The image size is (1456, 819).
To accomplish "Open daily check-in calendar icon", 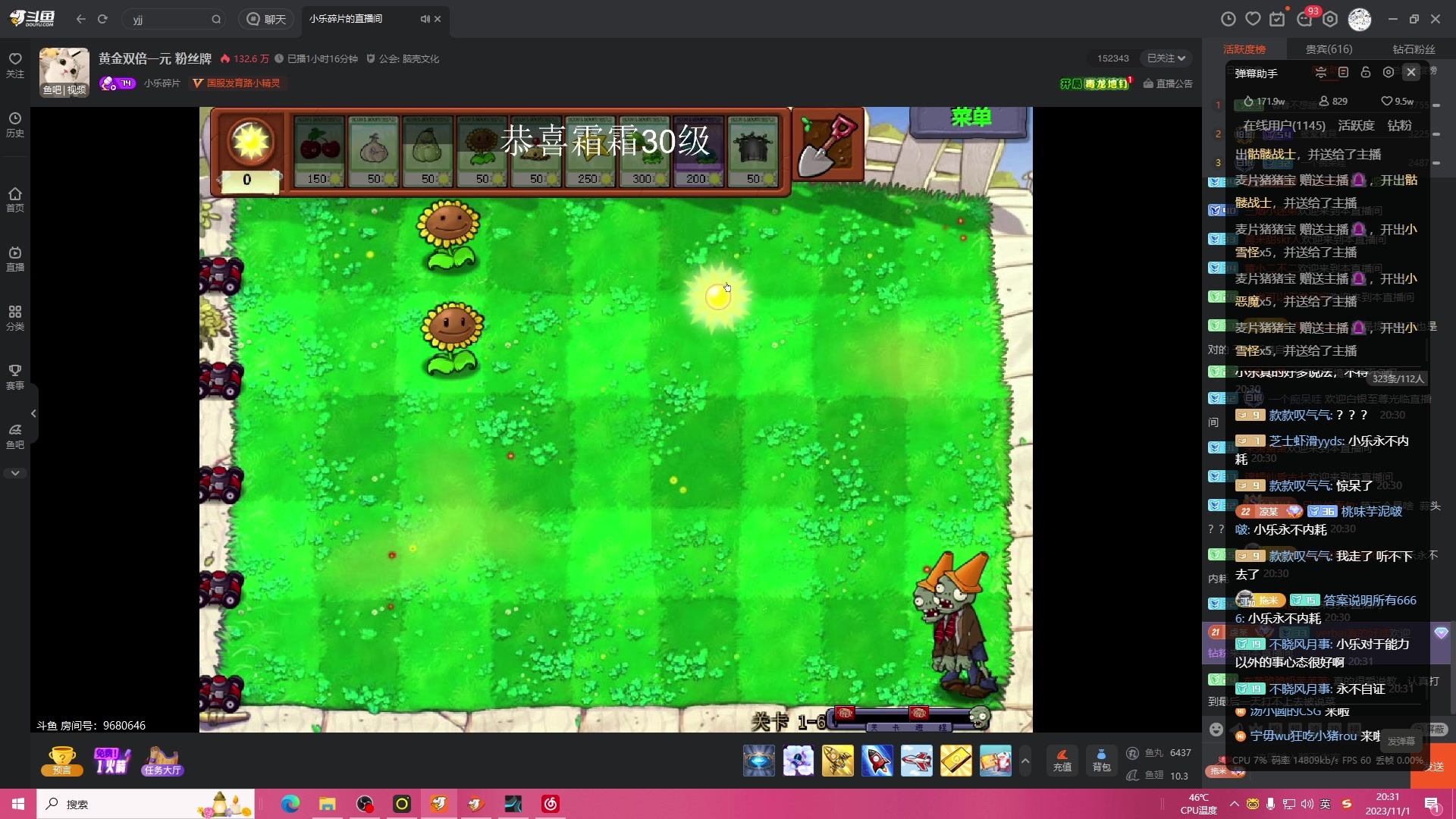I will pos(1278,19).
